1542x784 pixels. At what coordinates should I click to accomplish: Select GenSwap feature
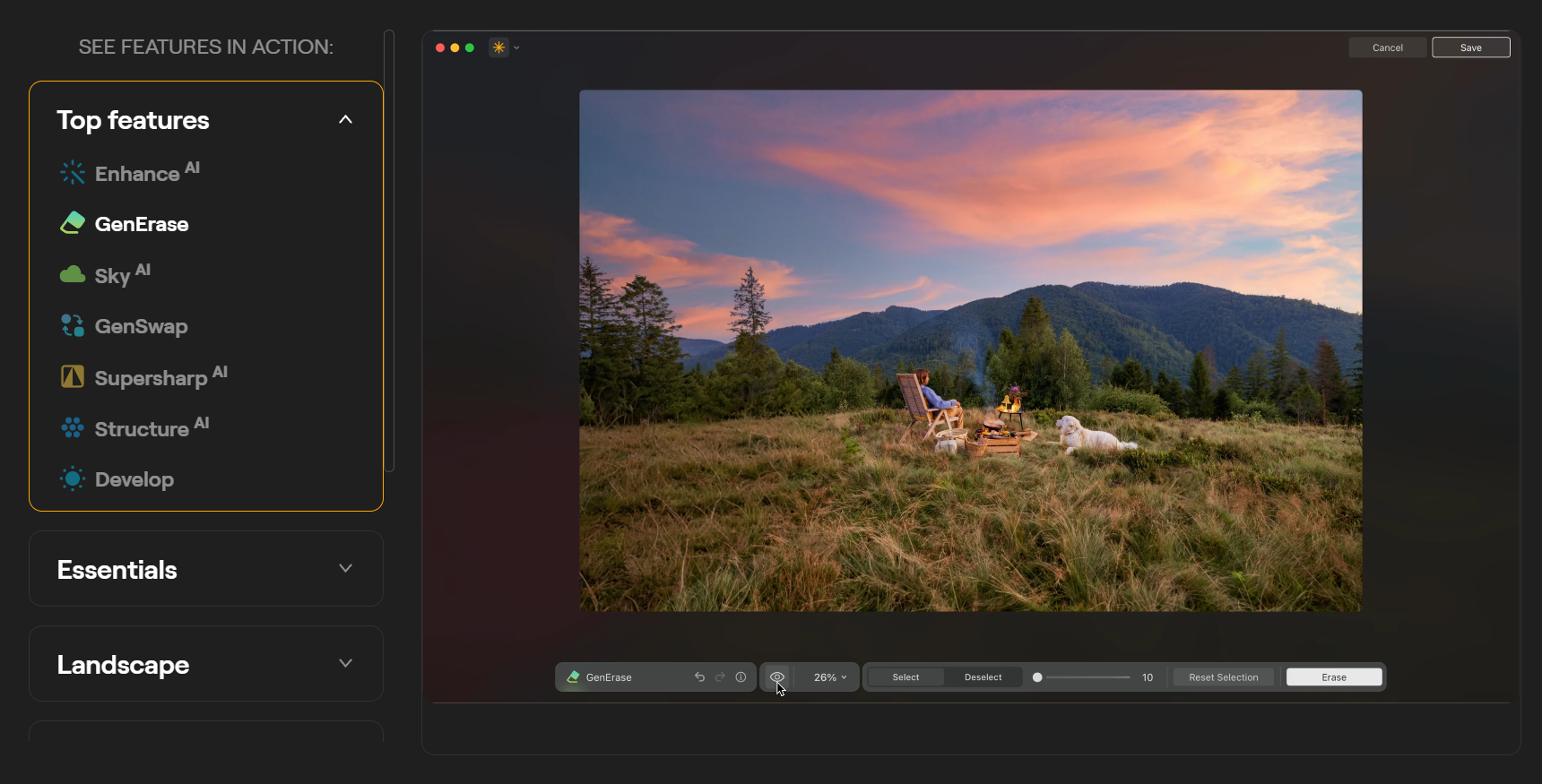tap(124, 325)
